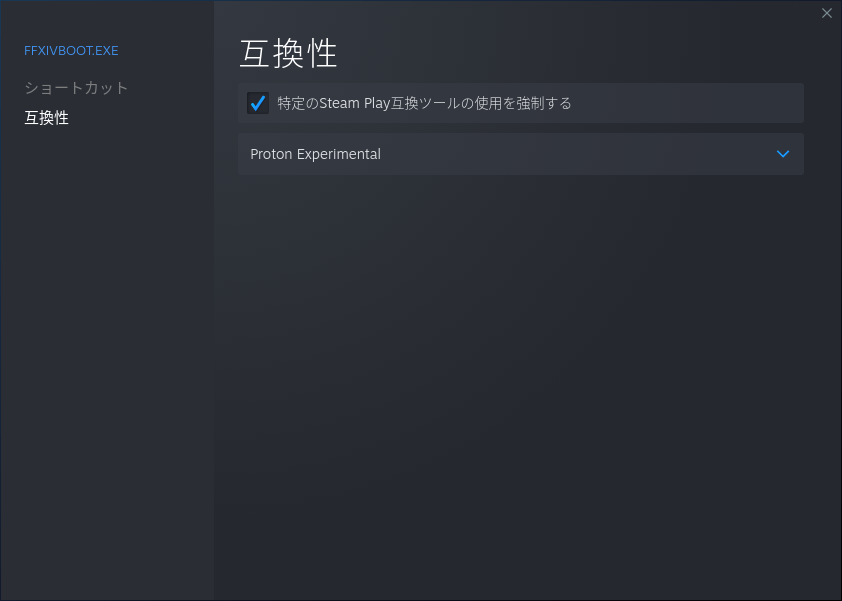
Task: Click the blue checkmark icon
Action: 258,103
